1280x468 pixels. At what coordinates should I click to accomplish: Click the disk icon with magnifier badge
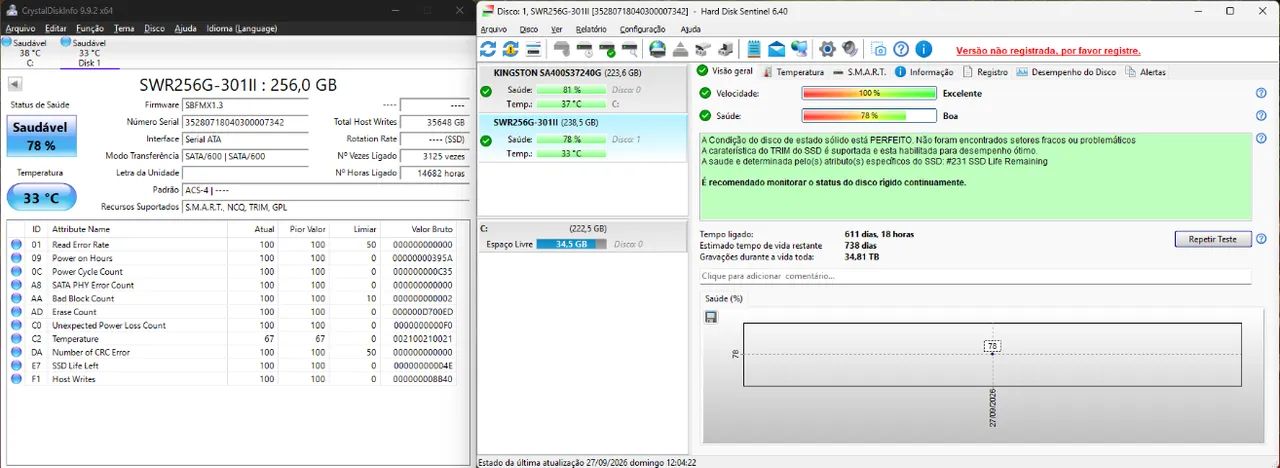[x=630, y=49]
